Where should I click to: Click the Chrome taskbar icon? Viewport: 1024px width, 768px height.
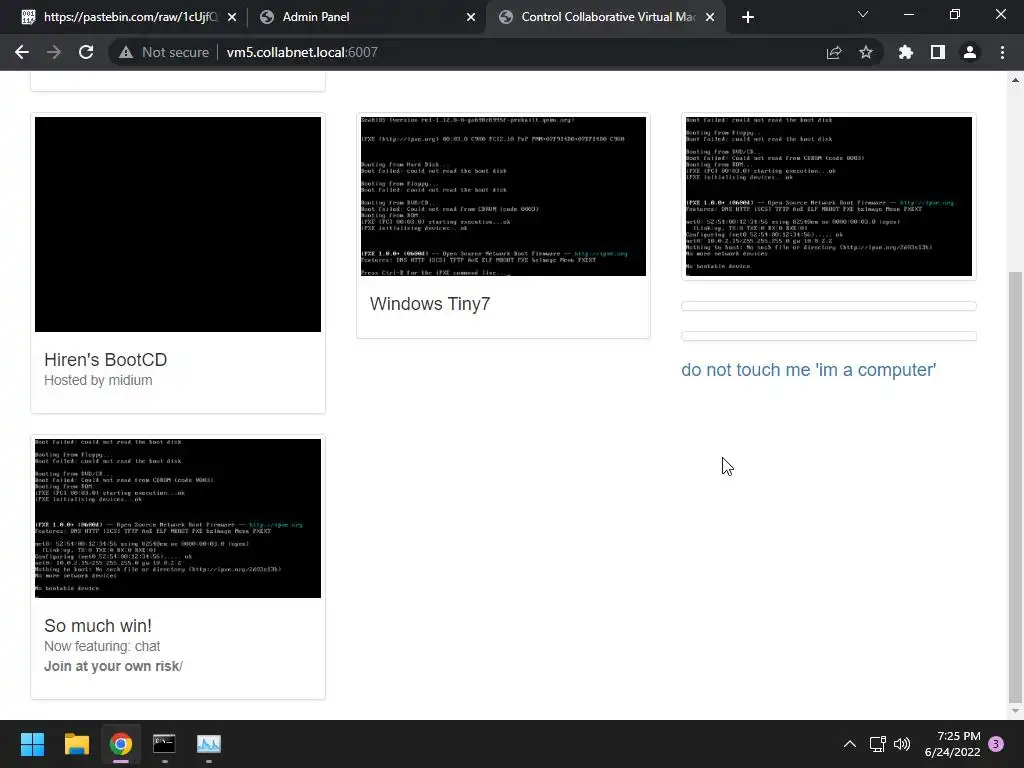(x=121, y=744)
